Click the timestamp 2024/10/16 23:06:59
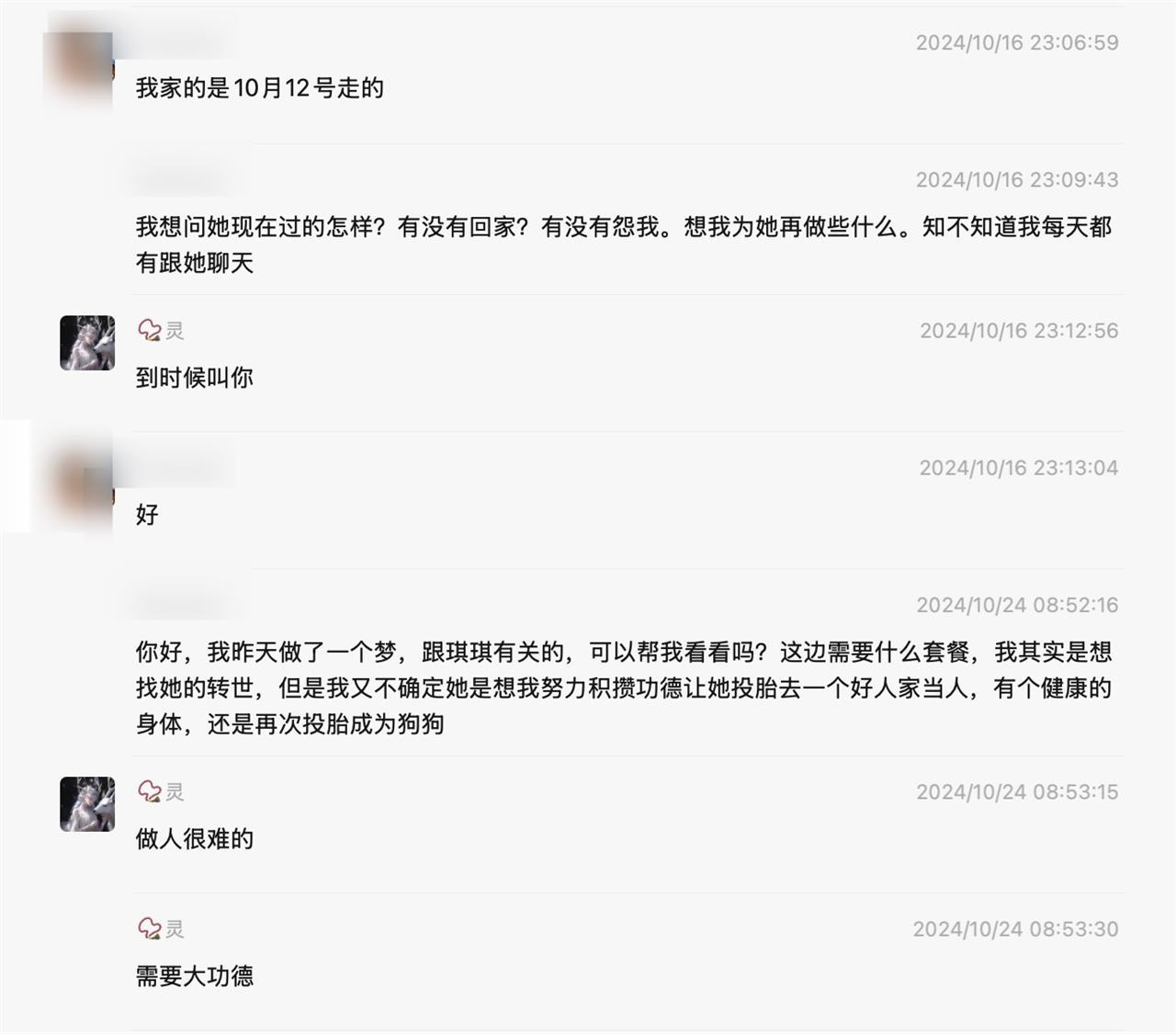 [1017, 42]
